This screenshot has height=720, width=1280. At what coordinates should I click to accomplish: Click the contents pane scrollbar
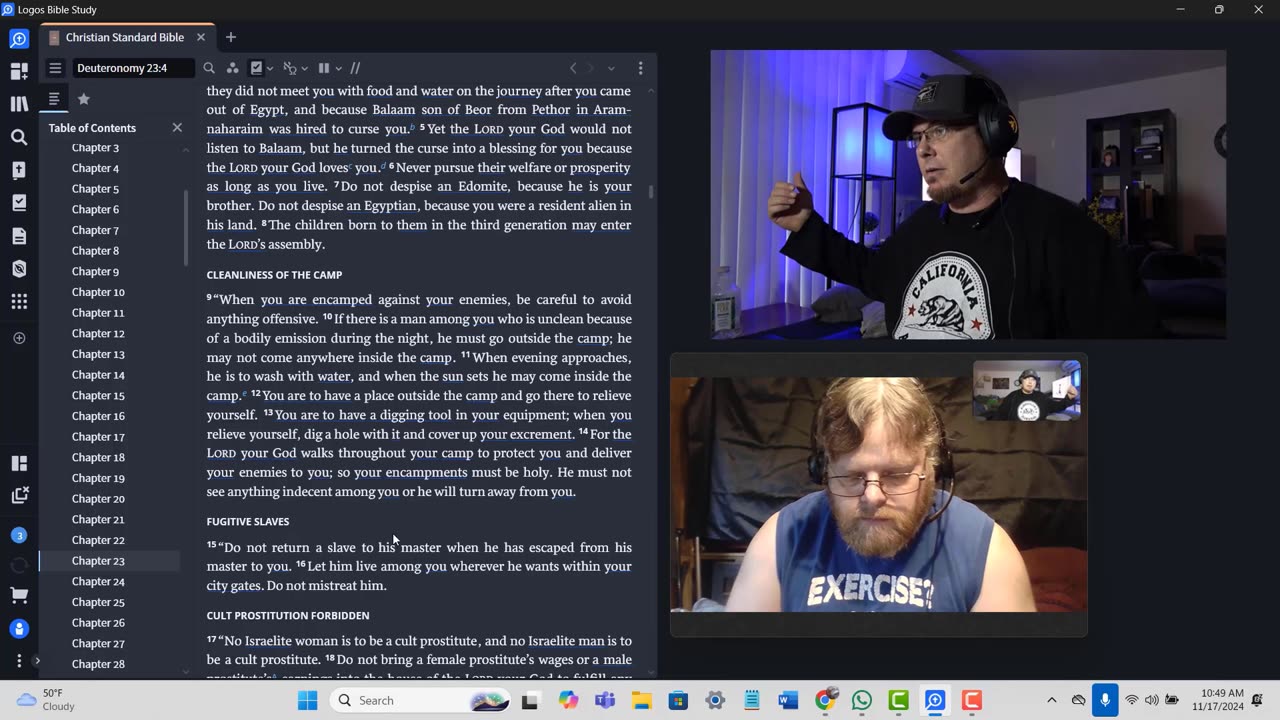point(186,228)
